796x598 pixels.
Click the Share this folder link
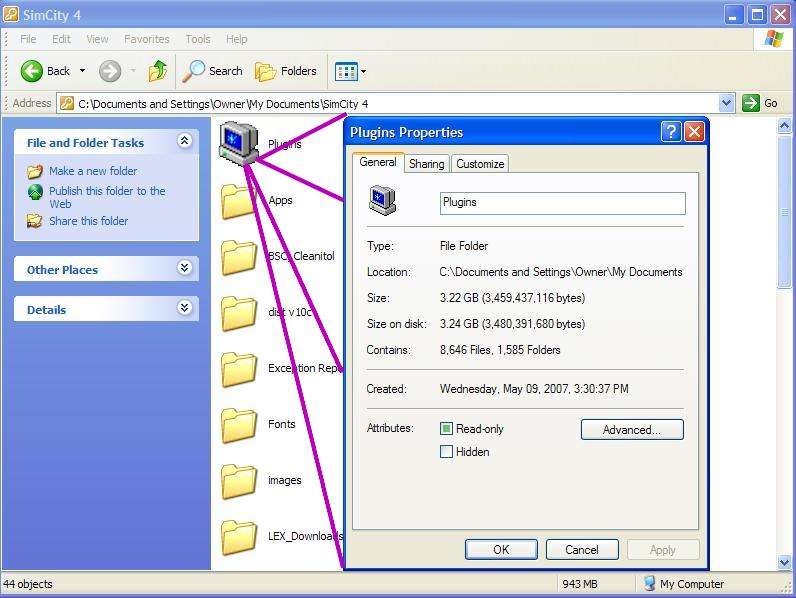(88, 221)
